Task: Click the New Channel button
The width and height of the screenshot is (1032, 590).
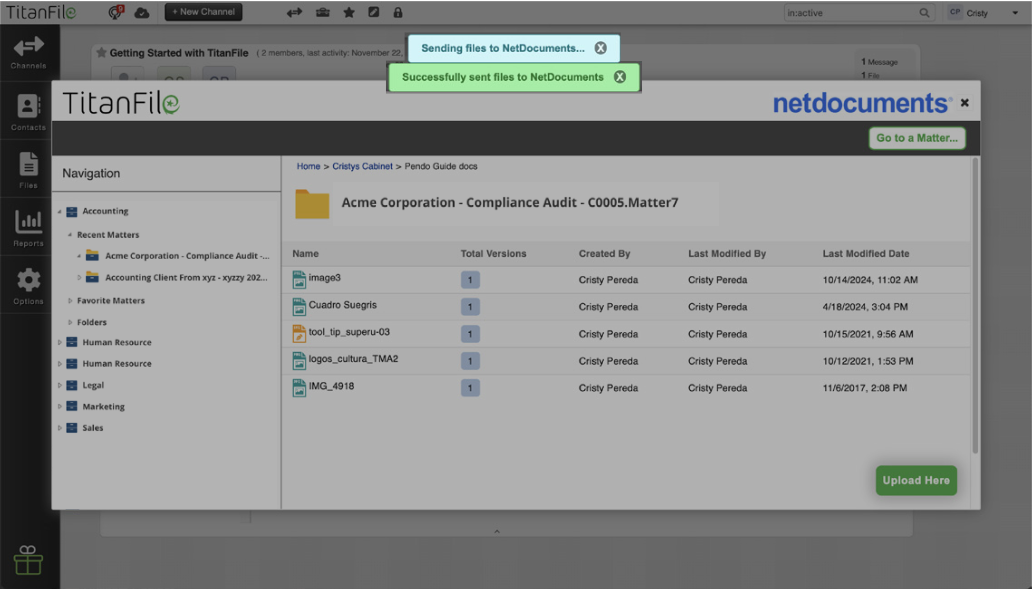Action: coord(203,12)
